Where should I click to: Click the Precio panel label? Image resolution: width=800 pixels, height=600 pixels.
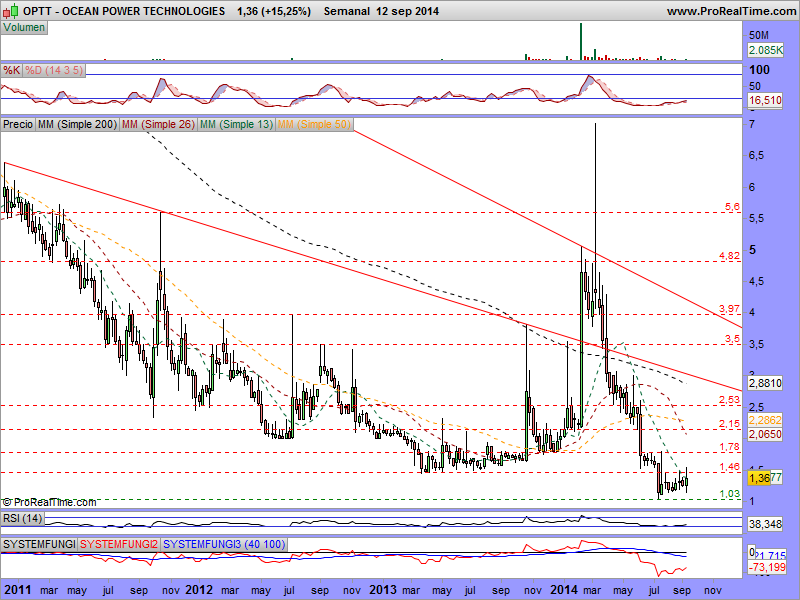coord(18,124)
